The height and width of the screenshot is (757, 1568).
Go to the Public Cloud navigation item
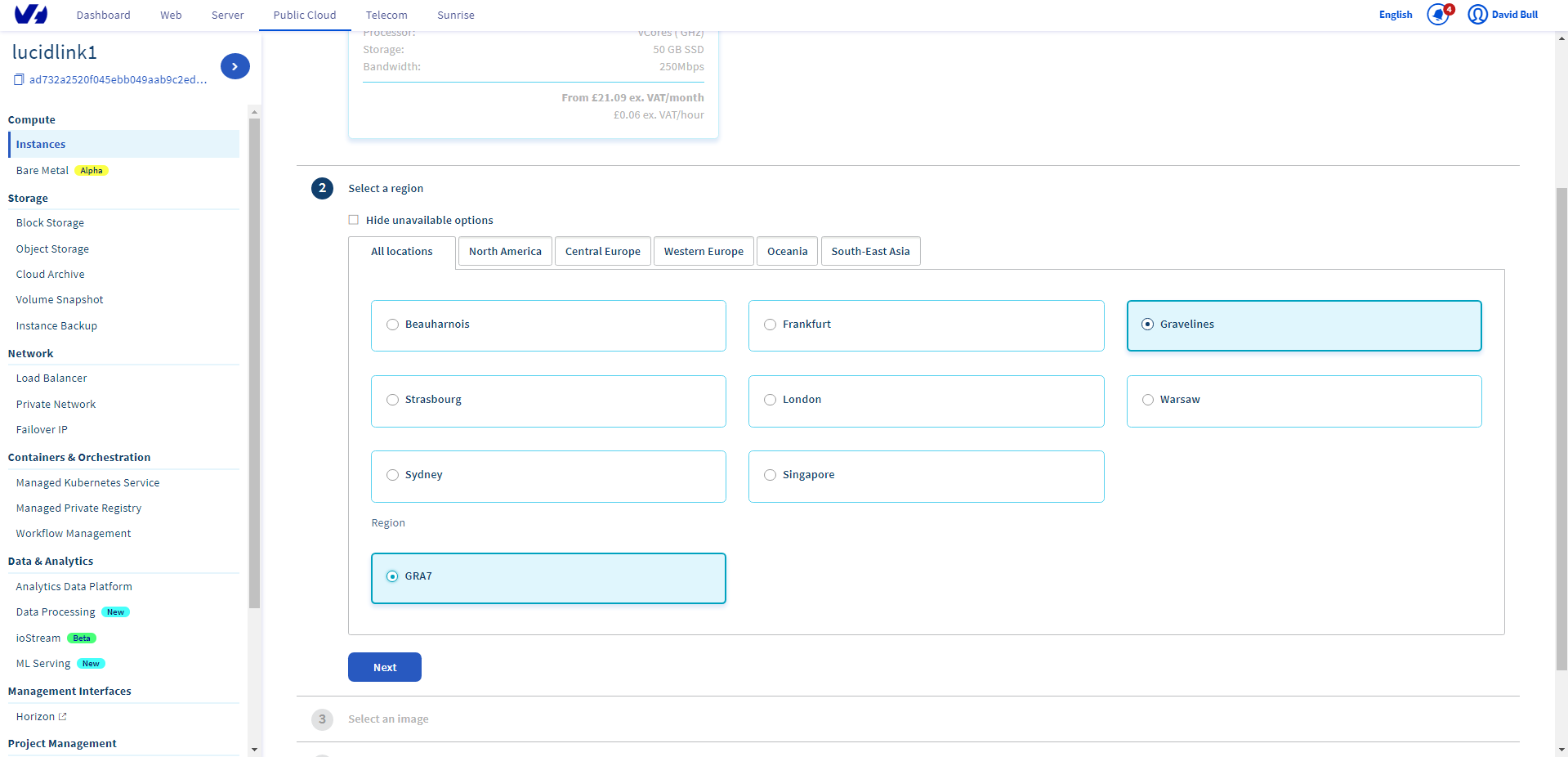point(305,15)
